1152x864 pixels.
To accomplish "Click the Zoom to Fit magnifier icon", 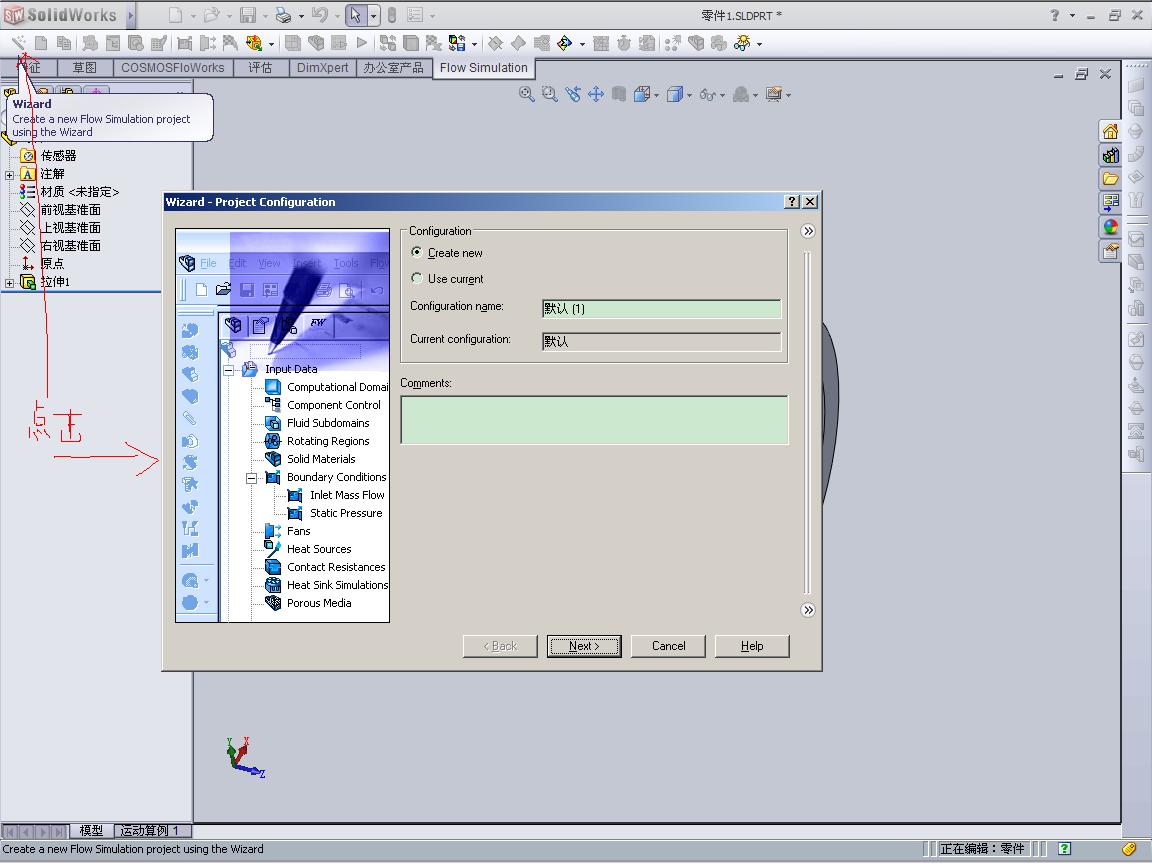I will pos(526,94).
